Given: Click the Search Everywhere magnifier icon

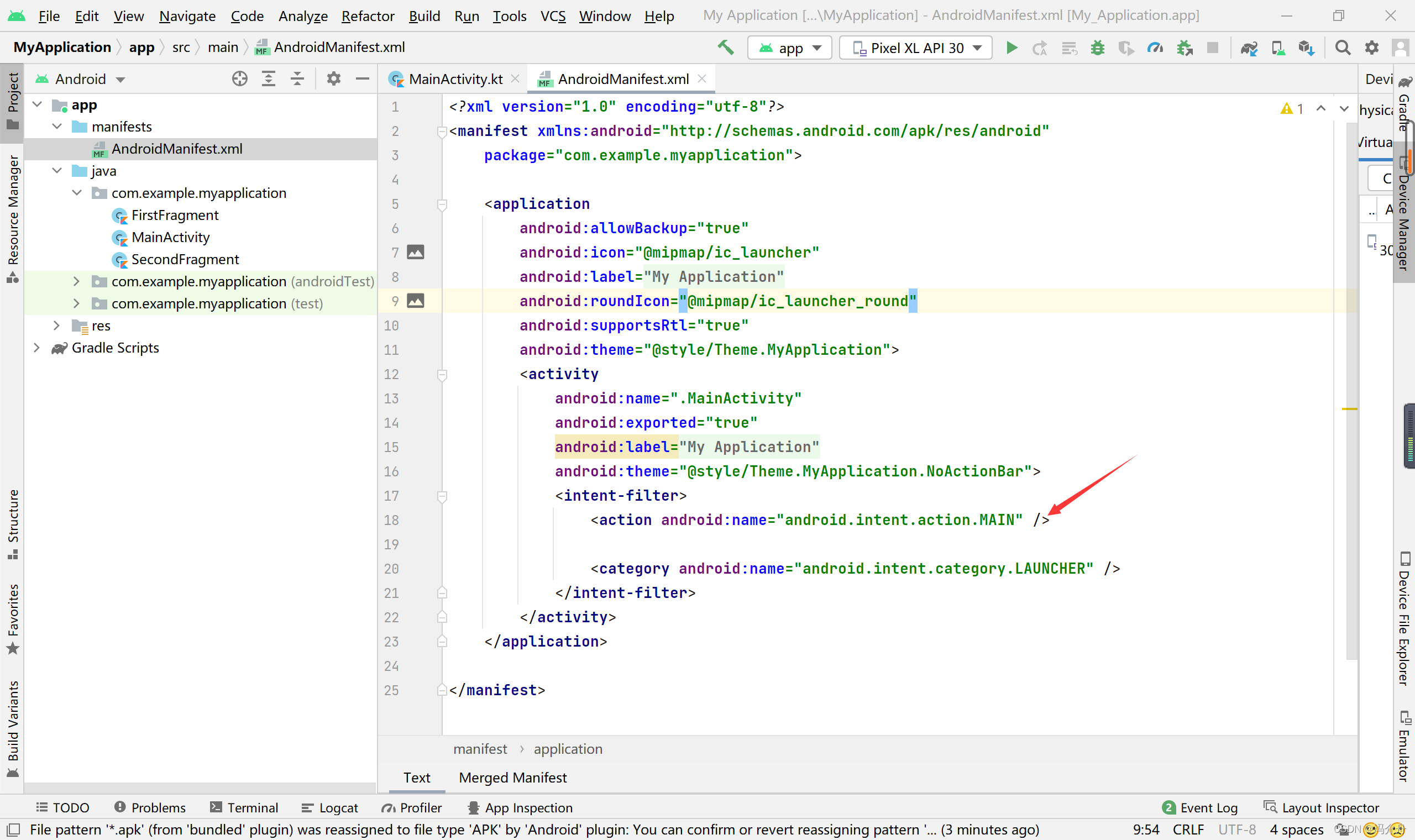Looking at the screenshot, I should coord(1343,48).
